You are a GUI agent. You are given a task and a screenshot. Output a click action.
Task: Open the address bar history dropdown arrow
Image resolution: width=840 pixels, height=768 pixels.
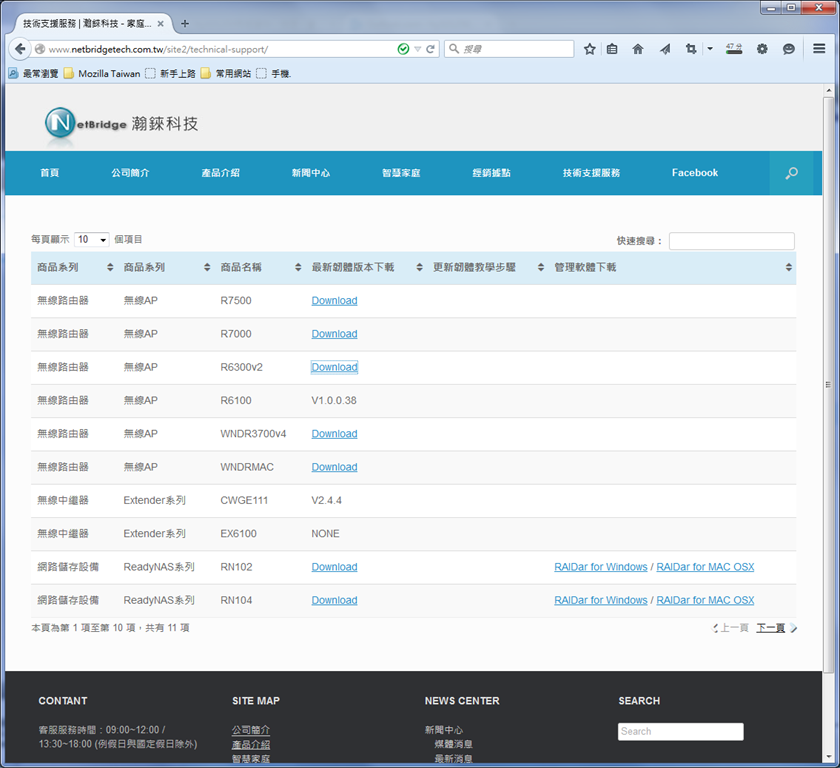(417, 49)
